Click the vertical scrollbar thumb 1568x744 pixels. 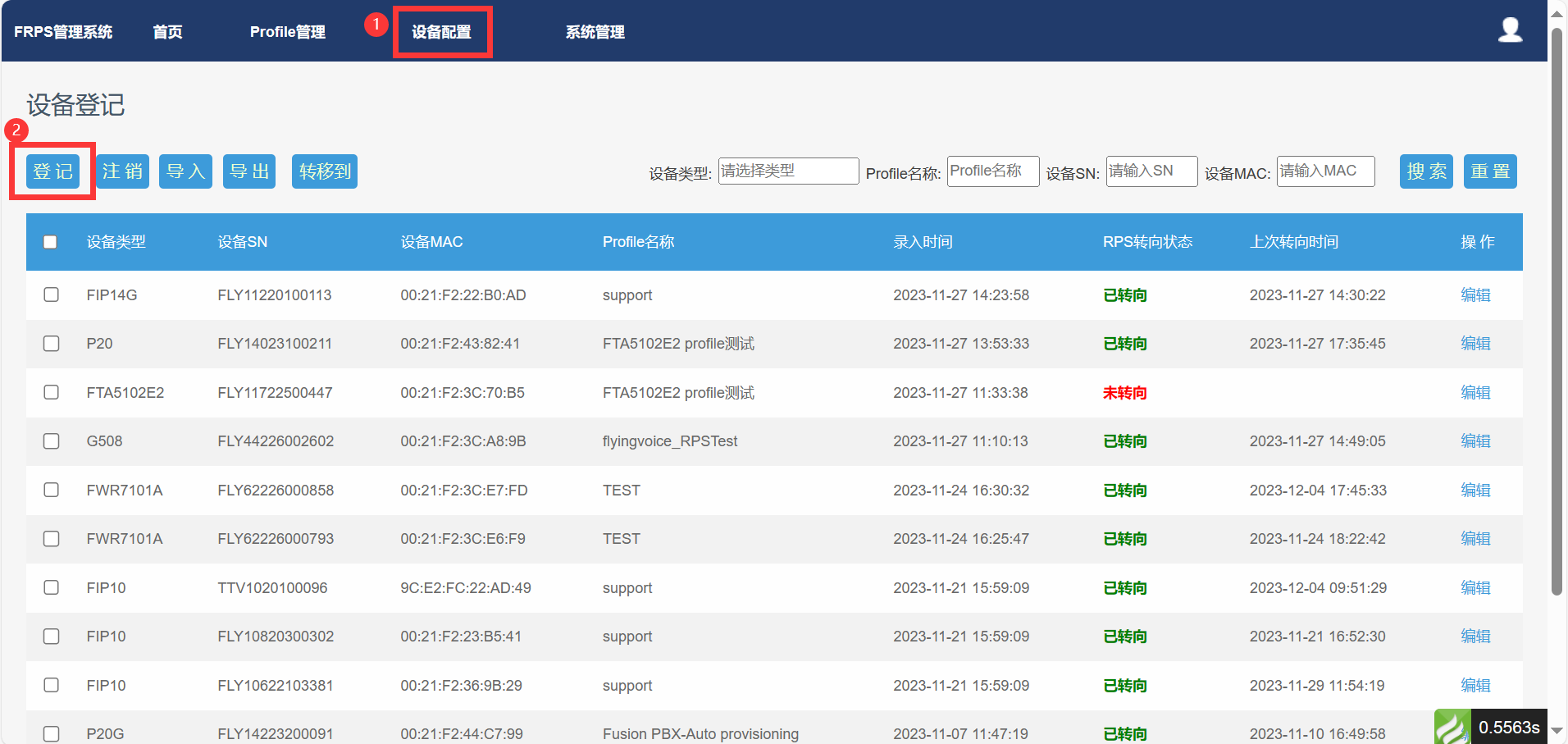click(x=1557, y=312)
